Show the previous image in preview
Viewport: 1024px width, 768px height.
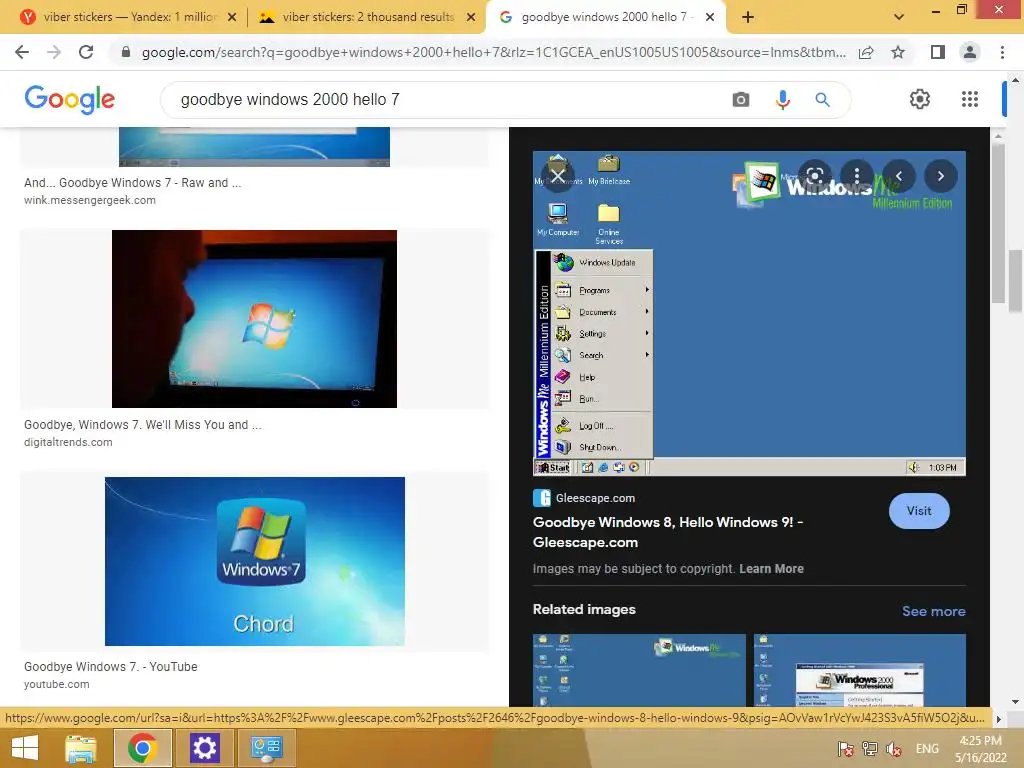(899, 176)
